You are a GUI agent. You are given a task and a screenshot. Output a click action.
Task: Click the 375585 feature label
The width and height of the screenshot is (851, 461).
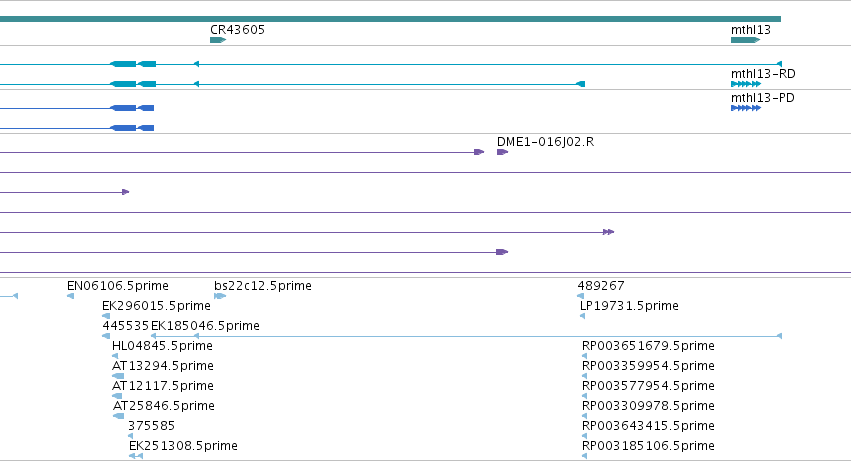[x=151, y=426]
